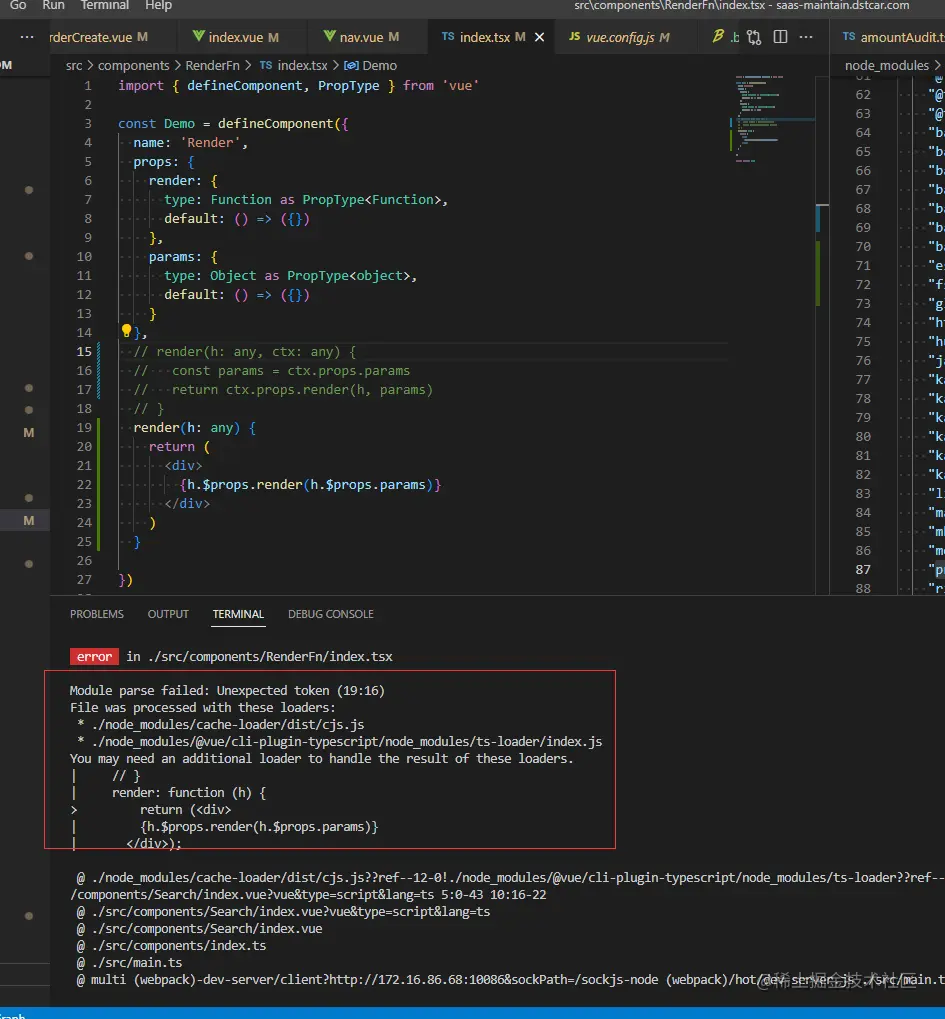Click the Open Changes compare icon

[x=754, y=37]
